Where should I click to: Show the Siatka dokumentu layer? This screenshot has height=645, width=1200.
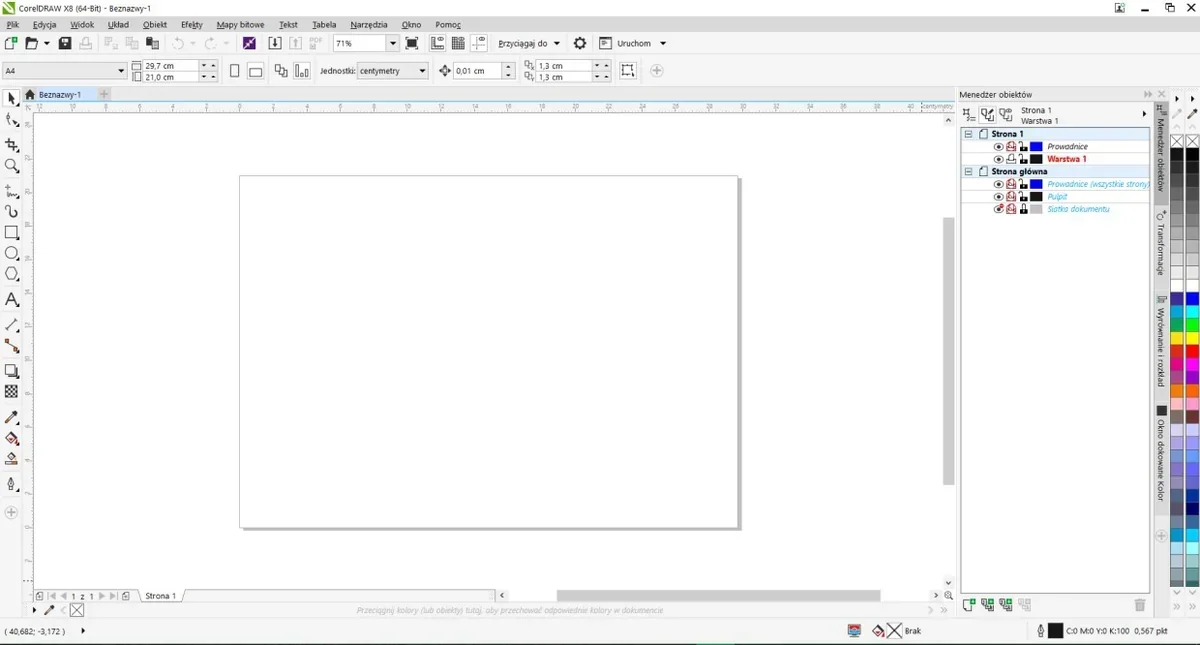[x=998, y=209]
